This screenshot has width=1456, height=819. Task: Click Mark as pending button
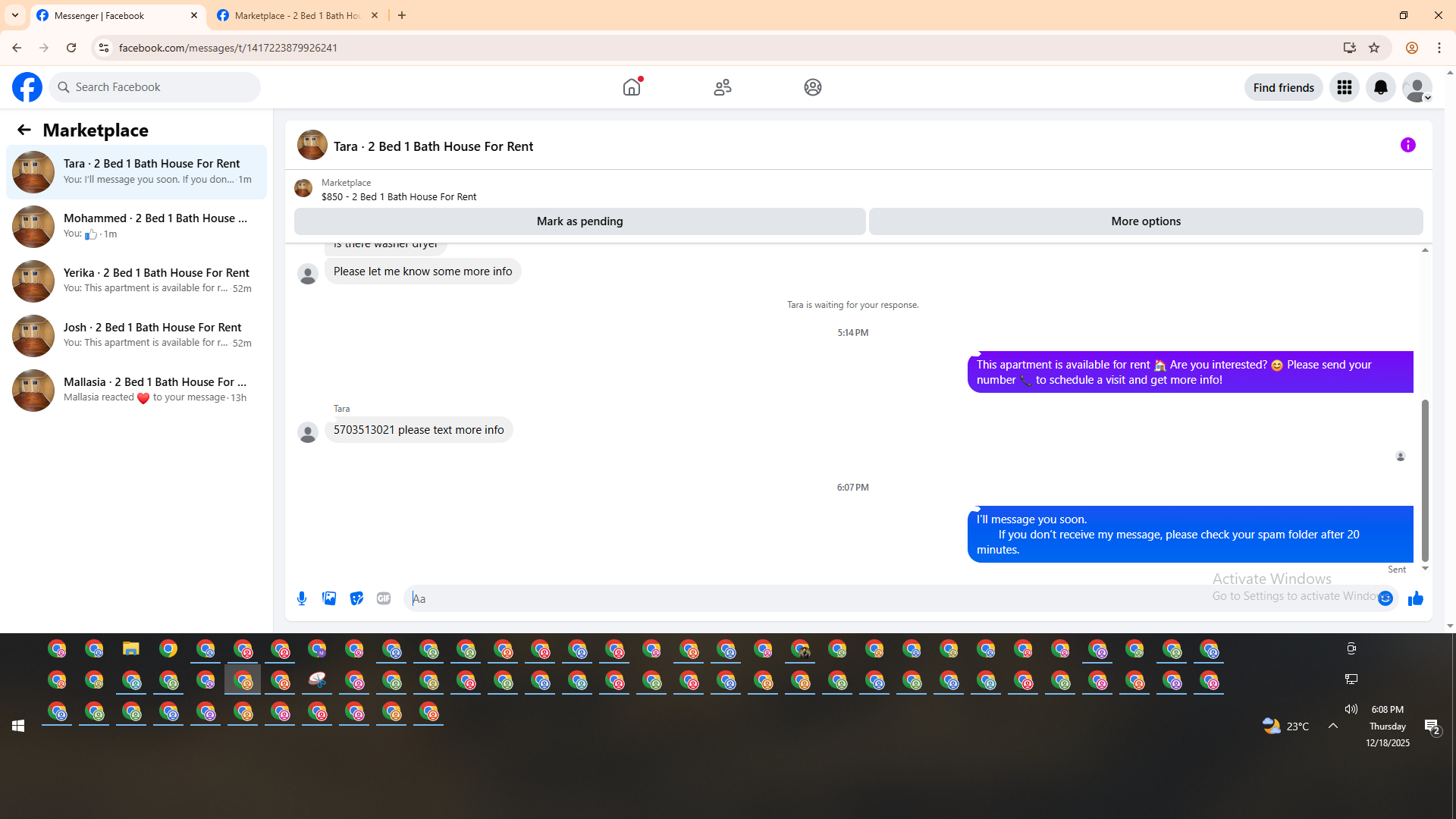(x=580, y=221)
